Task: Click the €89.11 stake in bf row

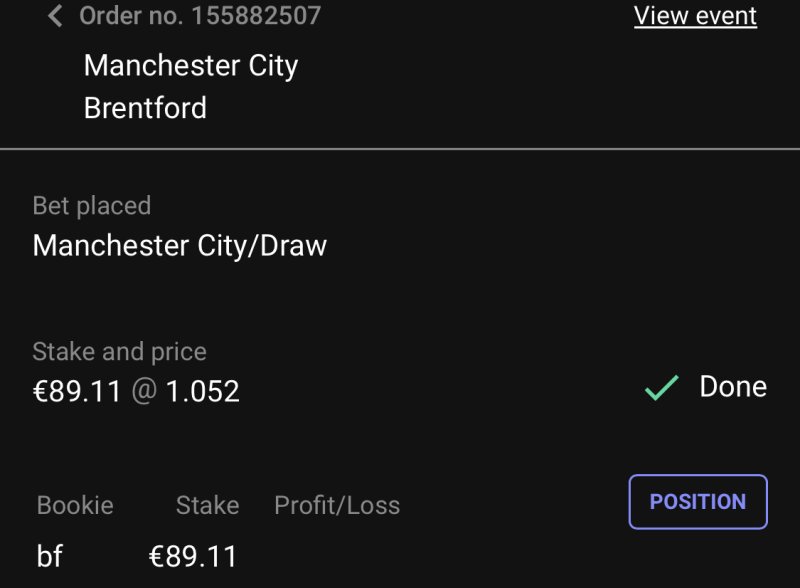Action: (x=193, y=556)
